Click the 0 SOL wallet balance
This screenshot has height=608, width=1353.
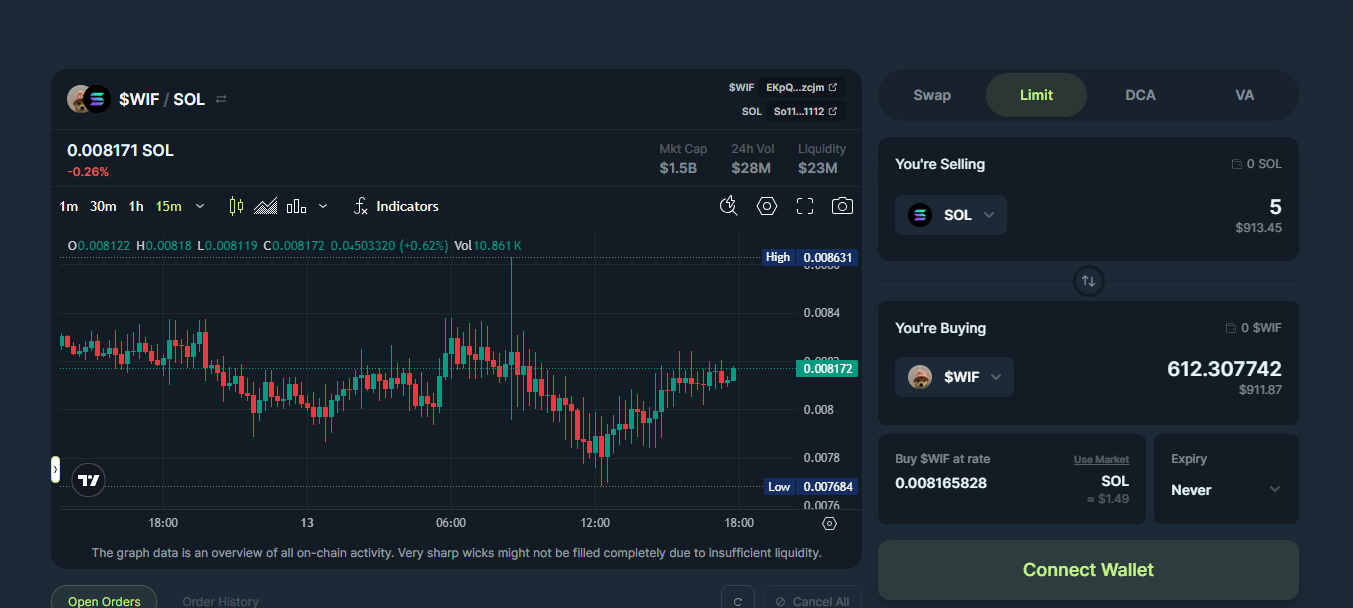[x=1256, y=164]
